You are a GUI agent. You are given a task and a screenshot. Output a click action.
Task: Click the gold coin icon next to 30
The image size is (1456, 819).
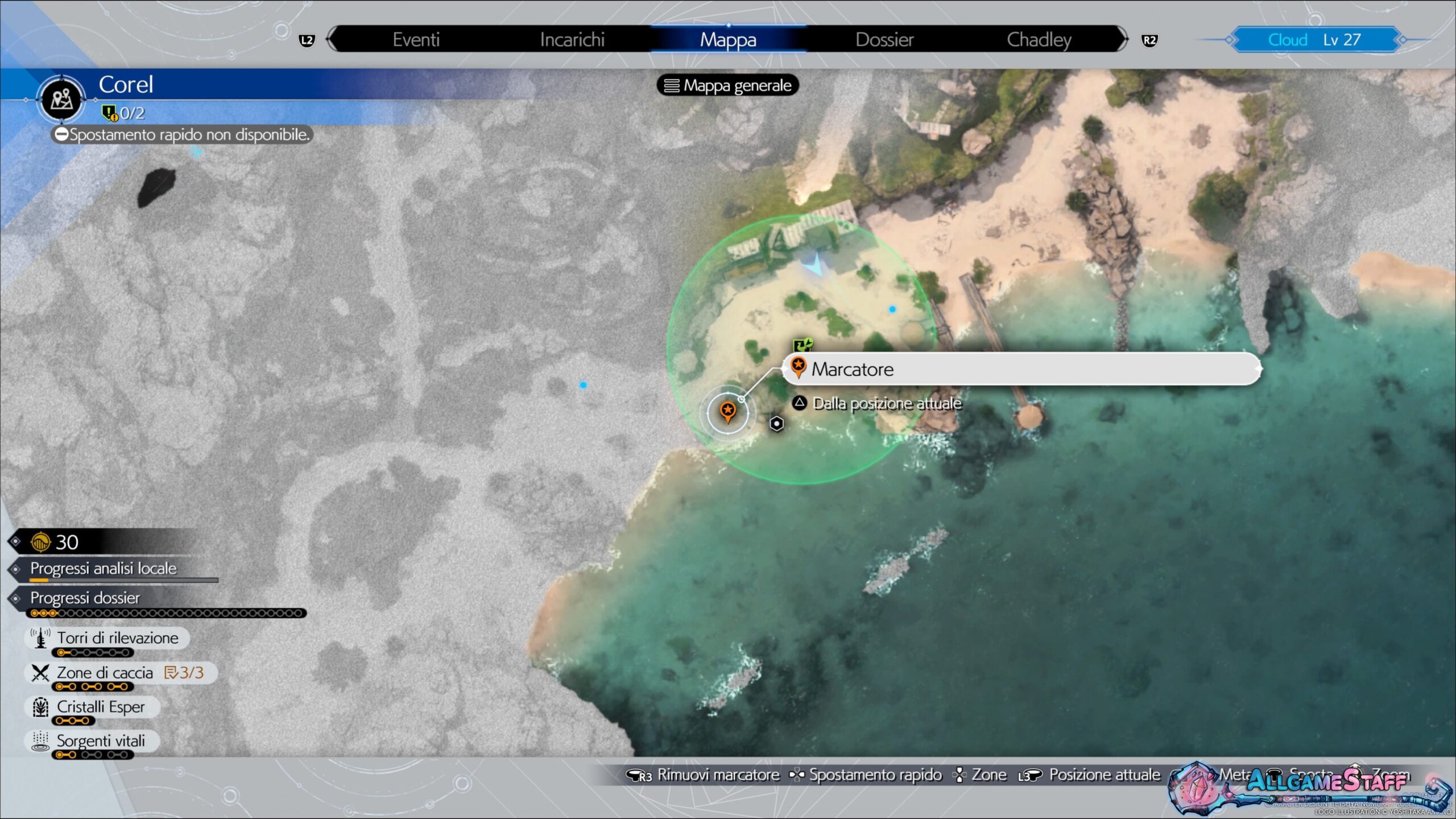pyautogui.click(x=41, y=542)
